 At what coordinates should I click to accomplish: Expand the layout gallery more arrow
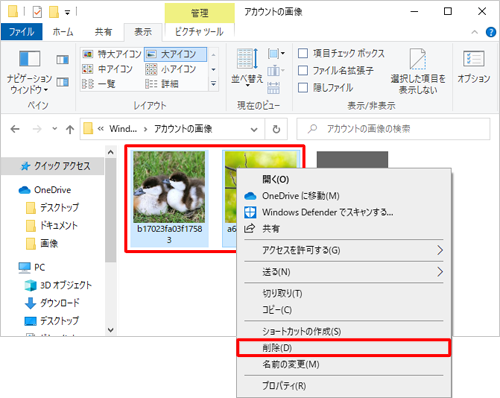213,84
